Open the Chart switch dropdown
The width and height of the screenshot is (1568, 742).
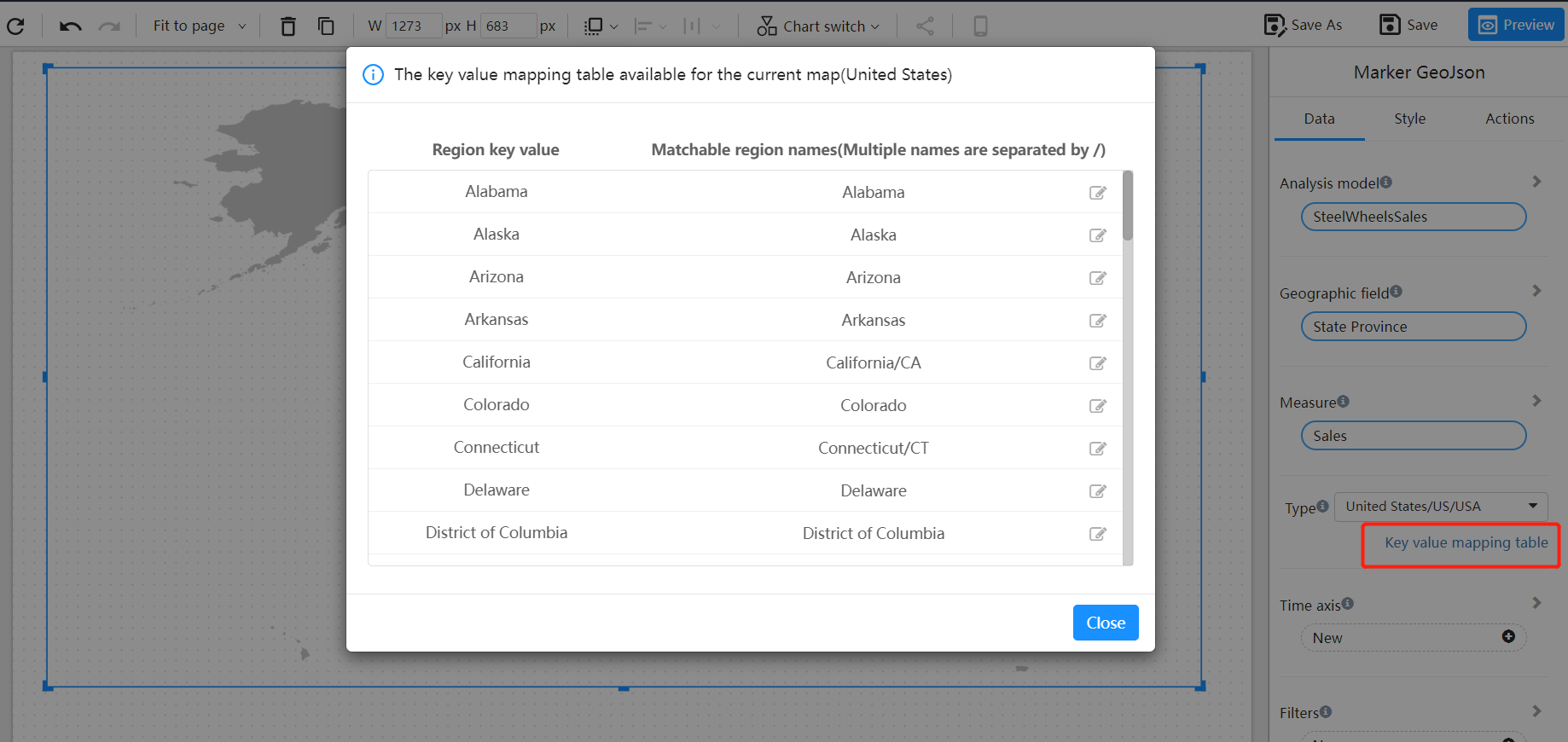click(818, 26)
